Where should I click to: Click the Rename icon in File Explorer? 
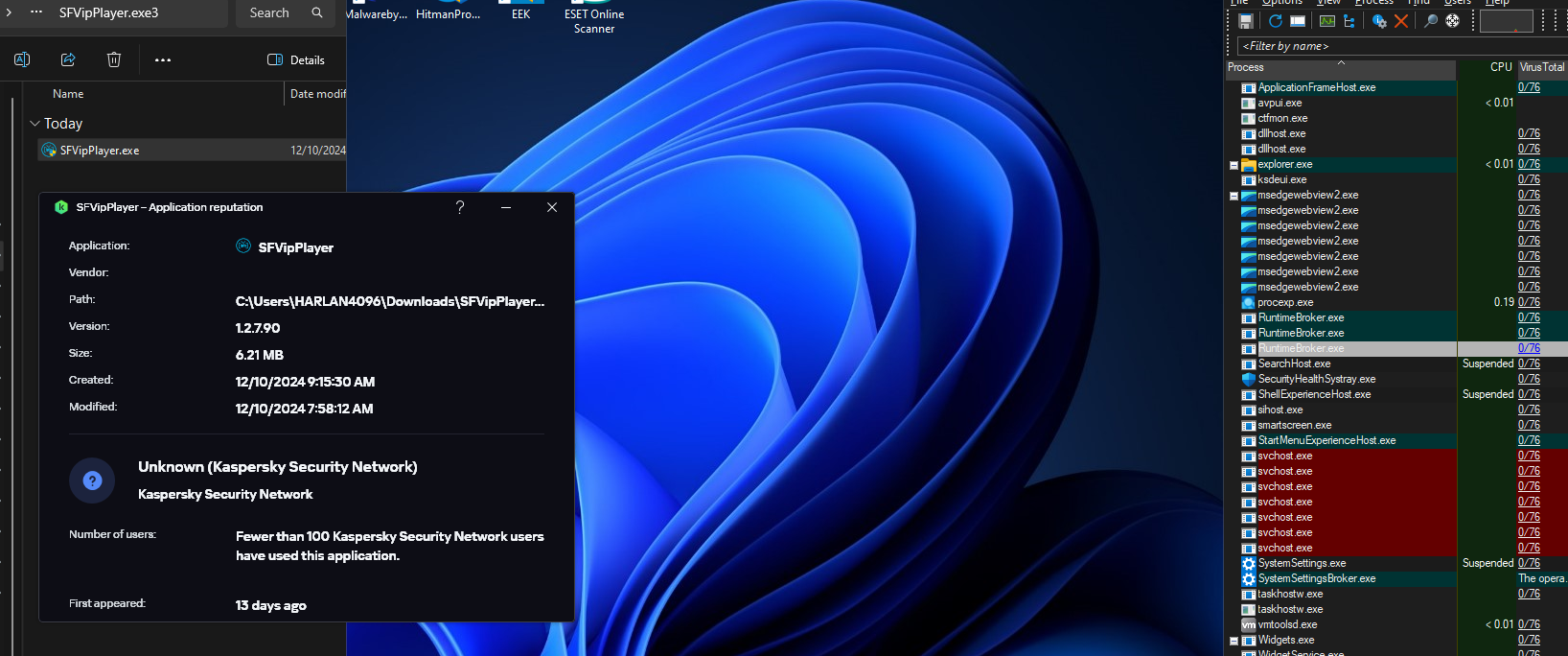[22, 59]
